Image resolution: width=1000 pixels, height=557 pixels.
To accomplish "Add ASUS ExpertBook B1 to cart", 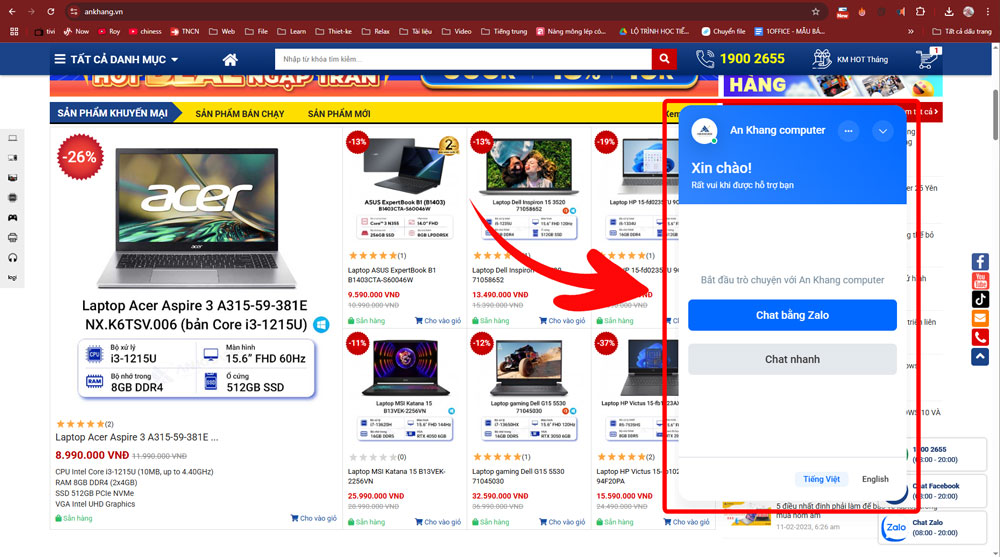I will (x=438, y=320).
